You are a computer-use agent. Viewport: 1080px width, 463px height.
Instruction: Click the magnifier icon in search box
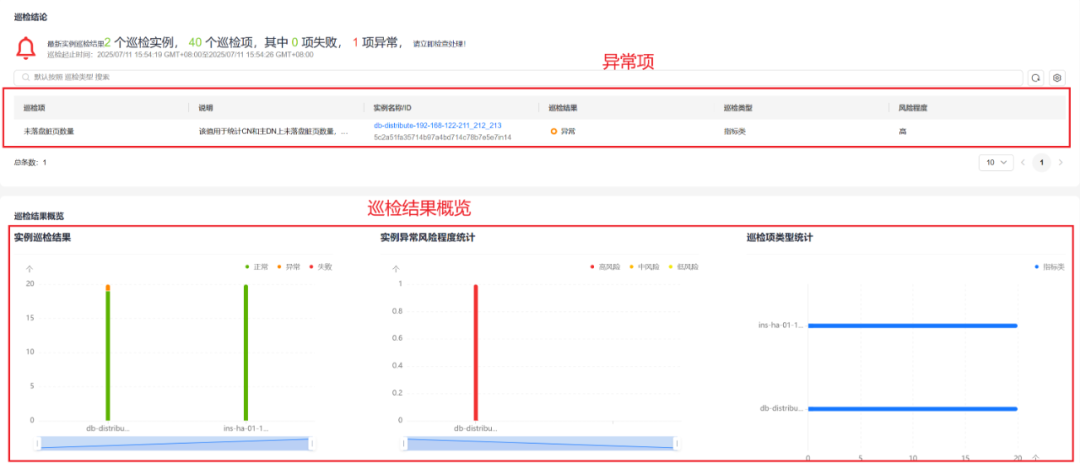[x=25, y=78]
